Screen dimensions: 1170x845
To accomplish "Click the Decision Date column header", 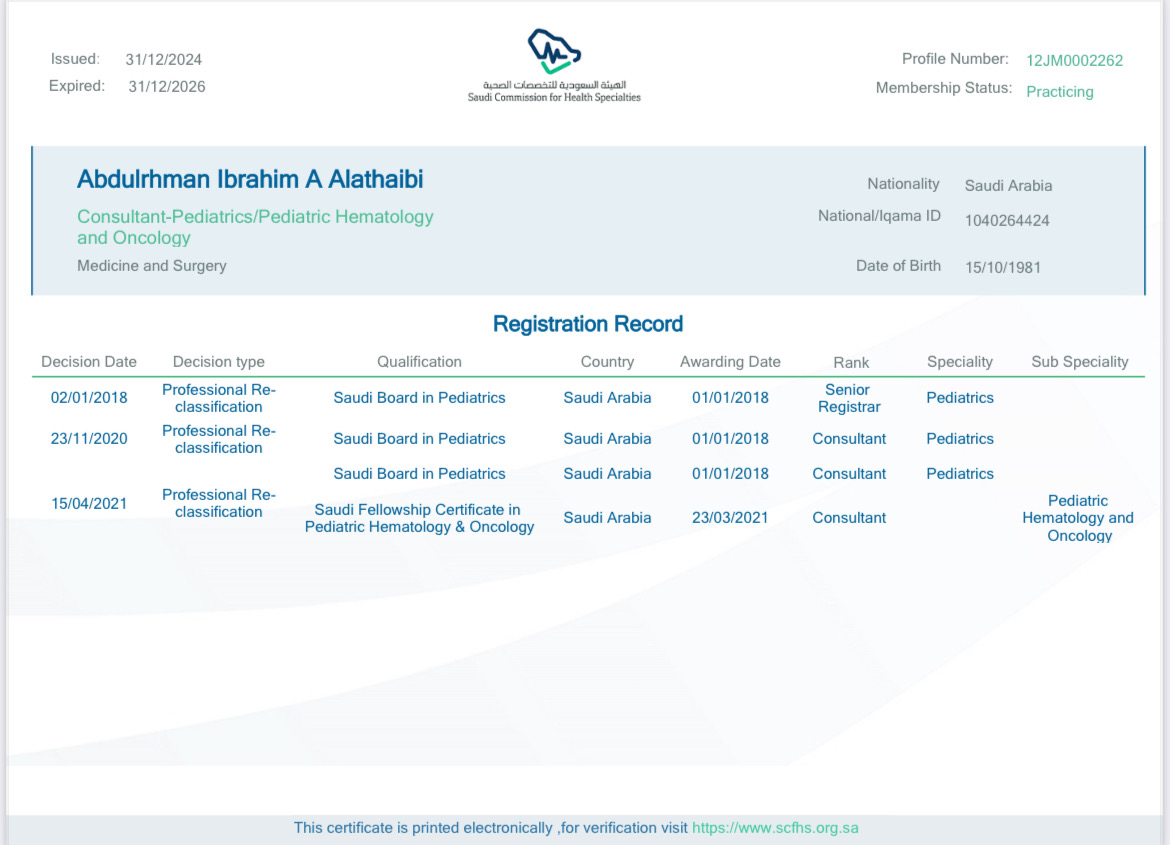I will tap(89, 362).
